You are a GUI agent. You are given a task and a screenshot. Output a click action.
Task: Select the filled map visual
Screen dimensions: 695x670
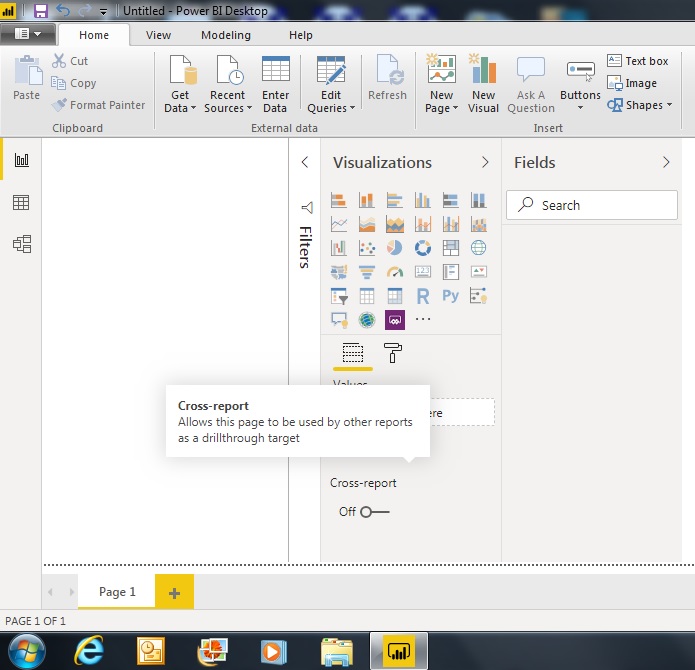coord(339,272)
